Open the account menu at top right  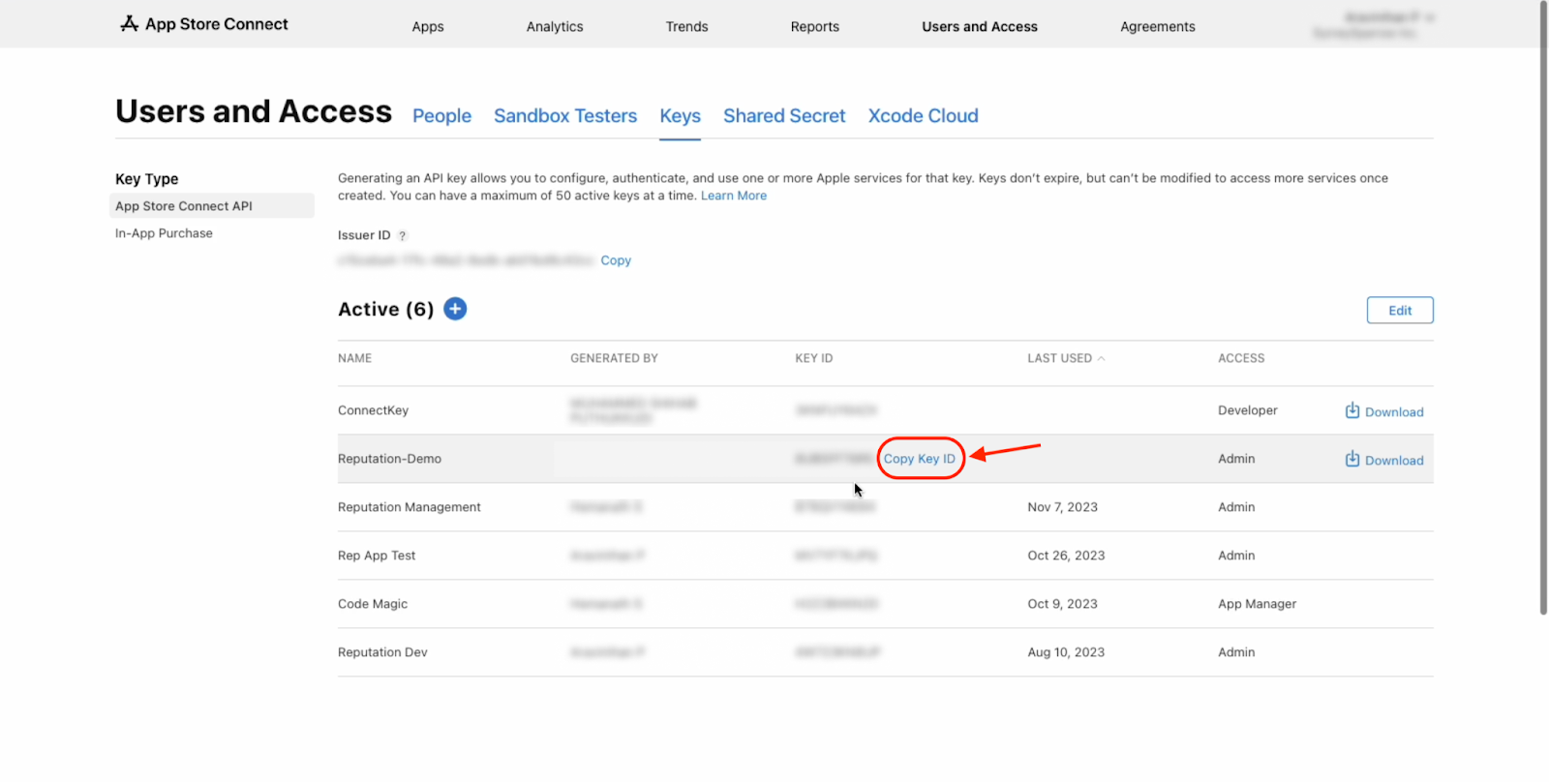[1373, 25]
